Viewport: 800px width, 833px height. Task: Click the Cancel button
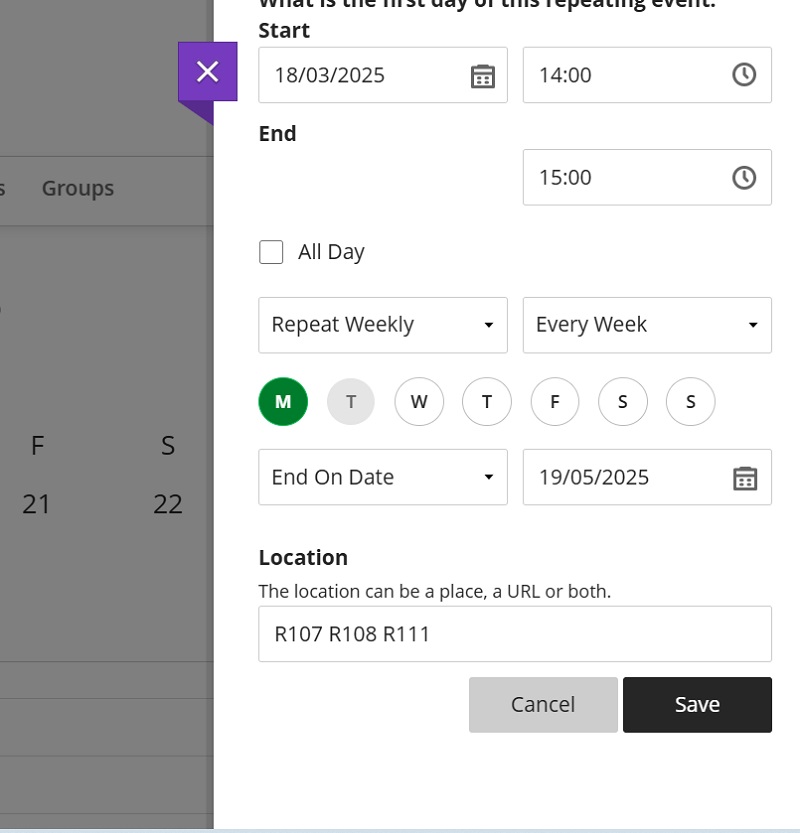[x=543, y=705]
